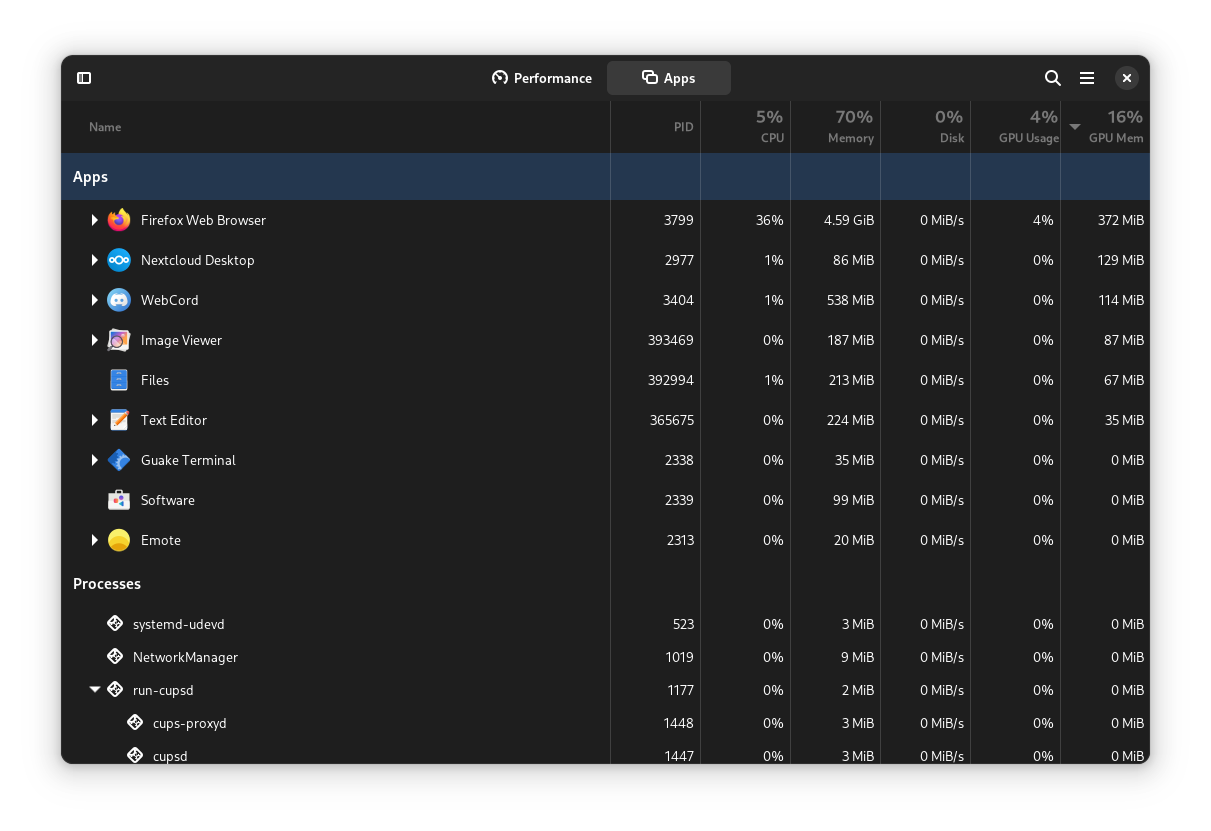Click the Firefox memory value 4.59 GiB

click(849, 220)
